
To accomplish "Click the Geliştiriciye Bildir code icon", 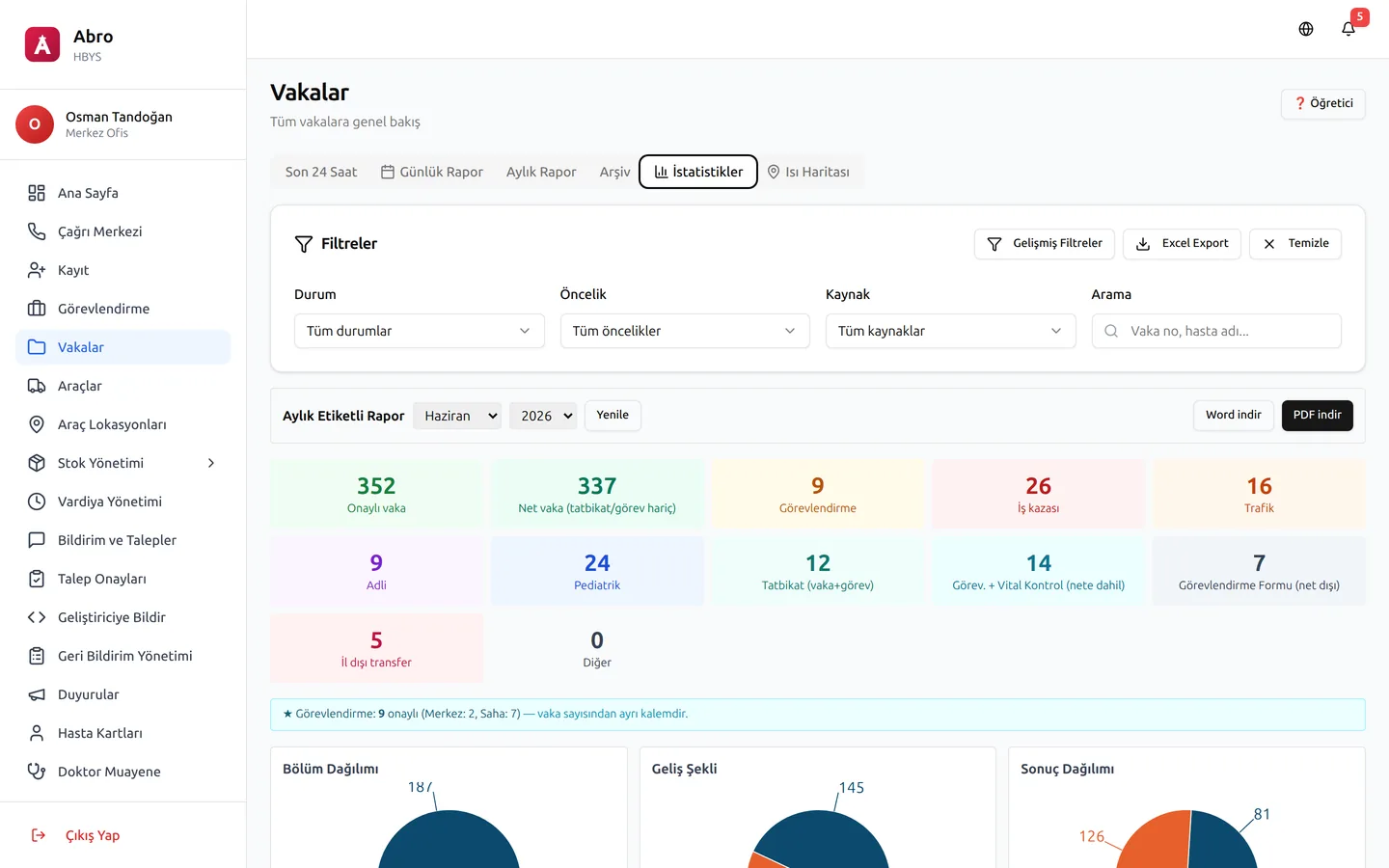I will click(x=37, y=617).
